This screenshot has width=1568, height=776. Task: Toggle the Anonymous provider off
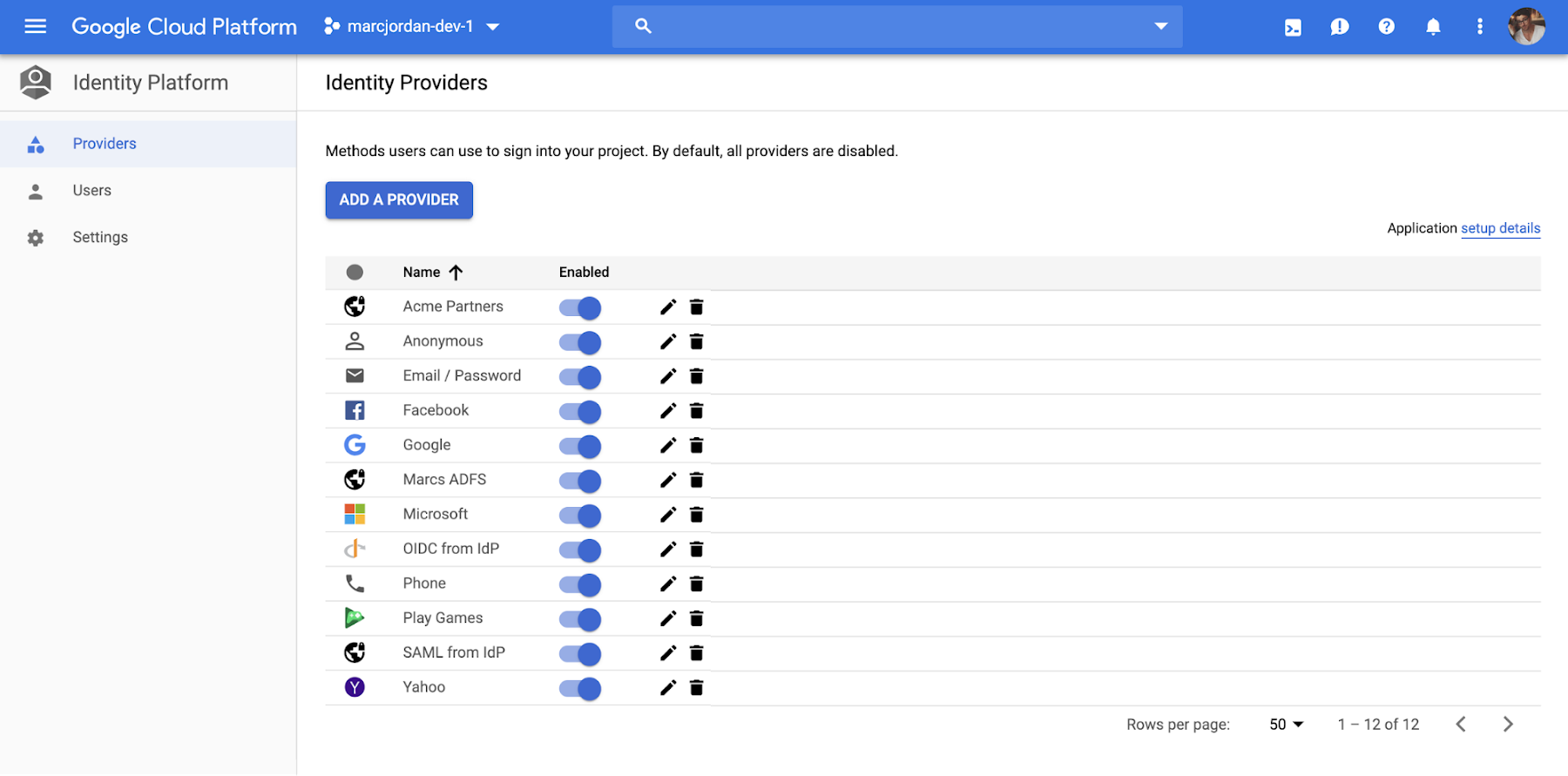tap(579, 341)
